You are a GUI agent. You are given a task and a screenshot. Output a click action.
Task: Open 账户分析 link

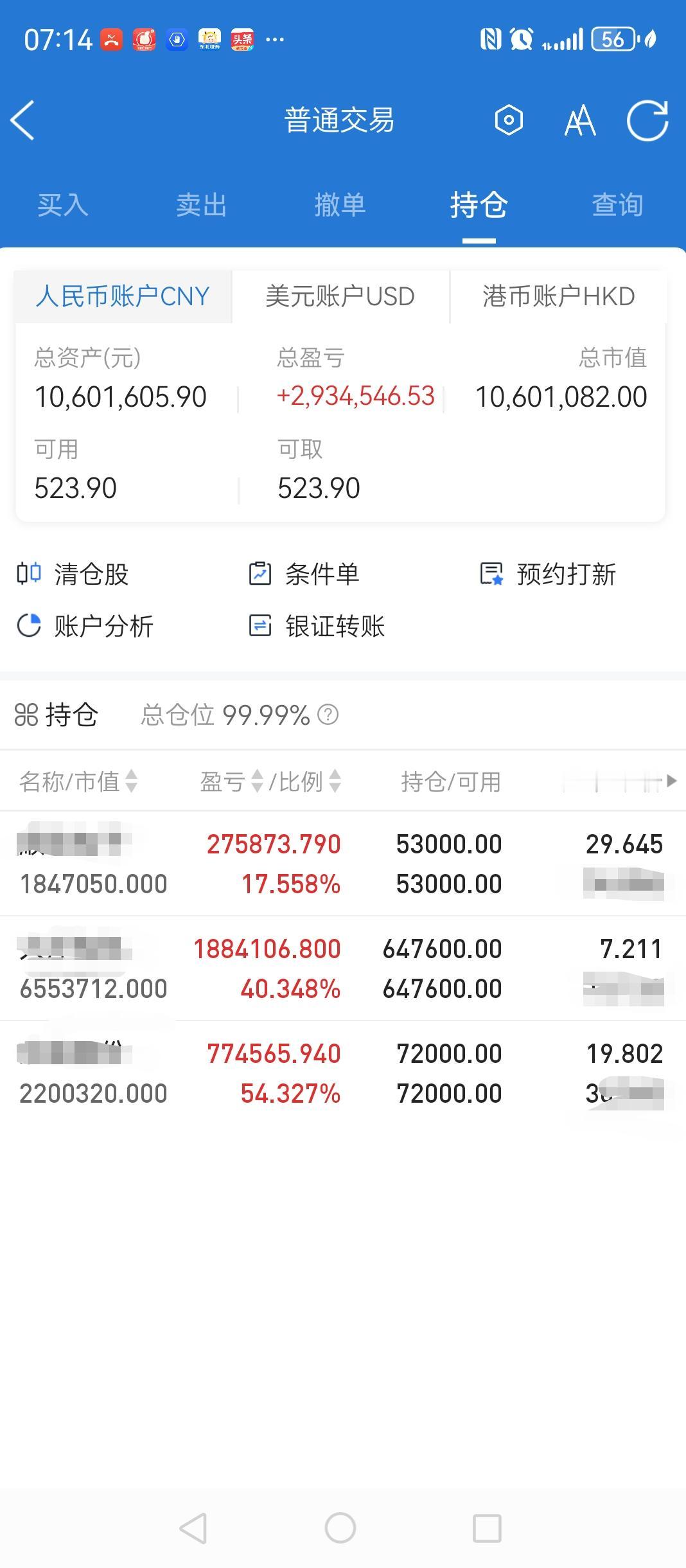point(103,626)
